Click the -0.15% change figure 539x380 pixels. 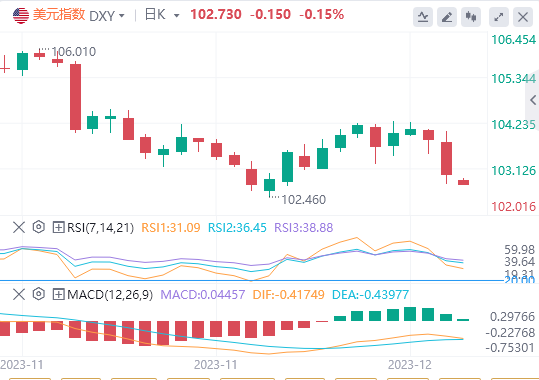321,14
